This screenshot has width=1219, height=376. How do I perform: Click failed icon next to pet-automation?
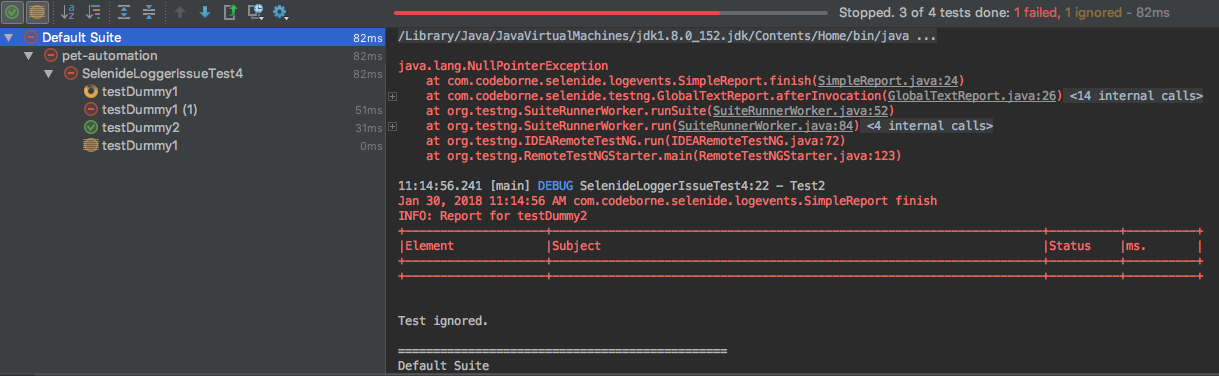[51, 56]
